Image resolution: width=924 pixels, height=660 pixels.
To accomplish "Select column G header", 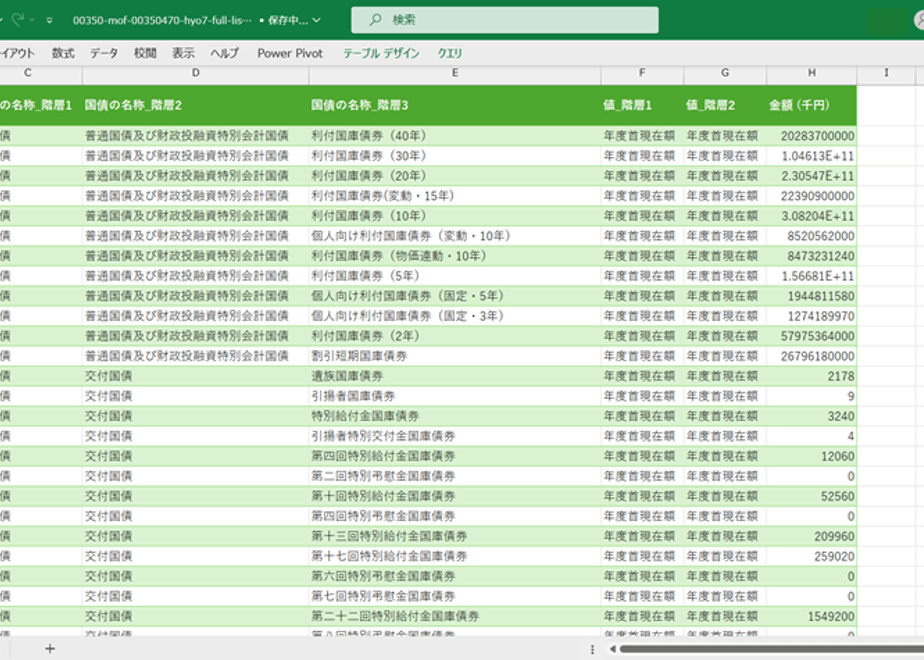I will click(725, 73).
